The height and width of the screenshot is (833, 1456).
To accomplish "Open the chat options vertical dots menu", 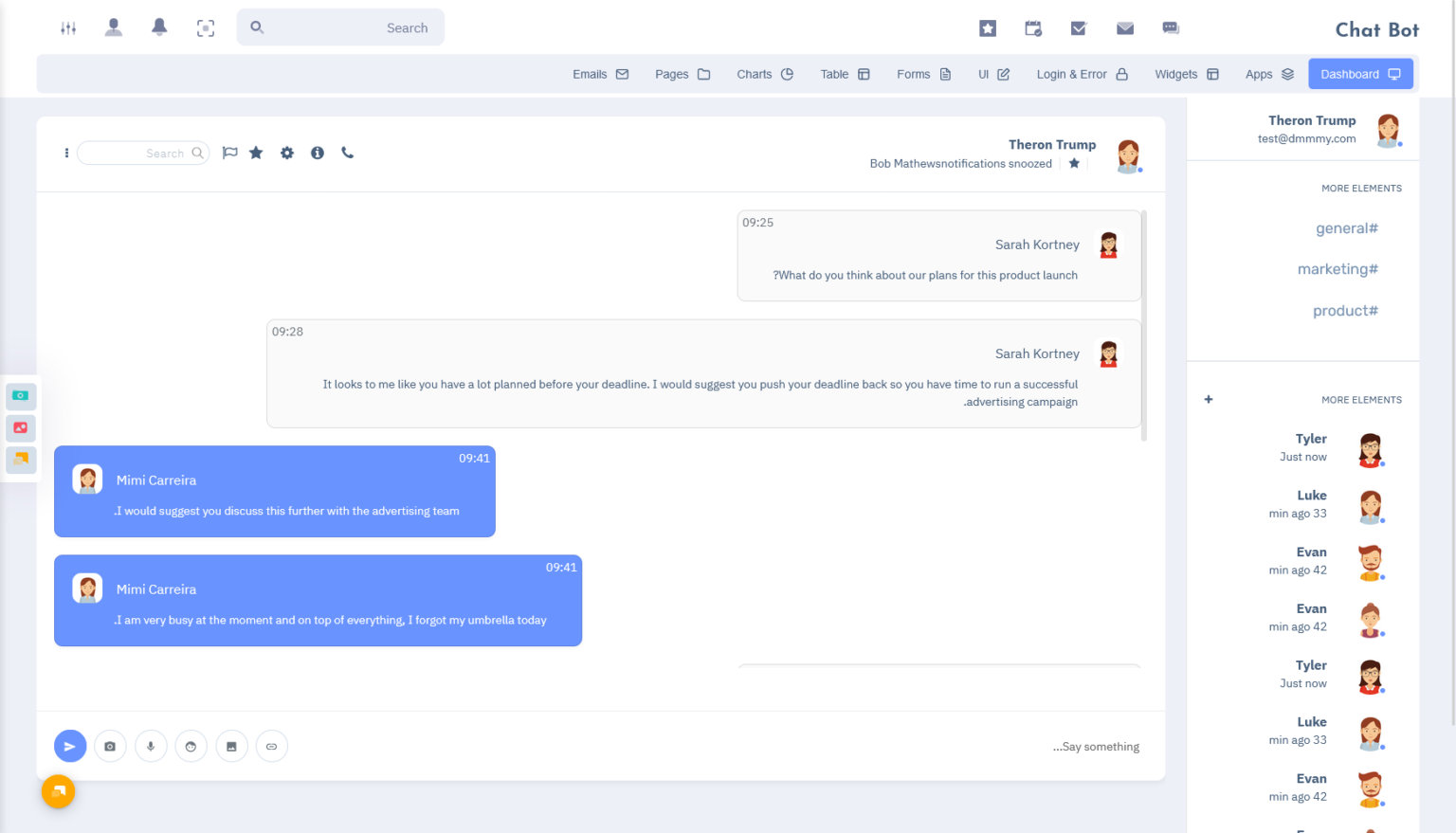I will click(66, 153).
